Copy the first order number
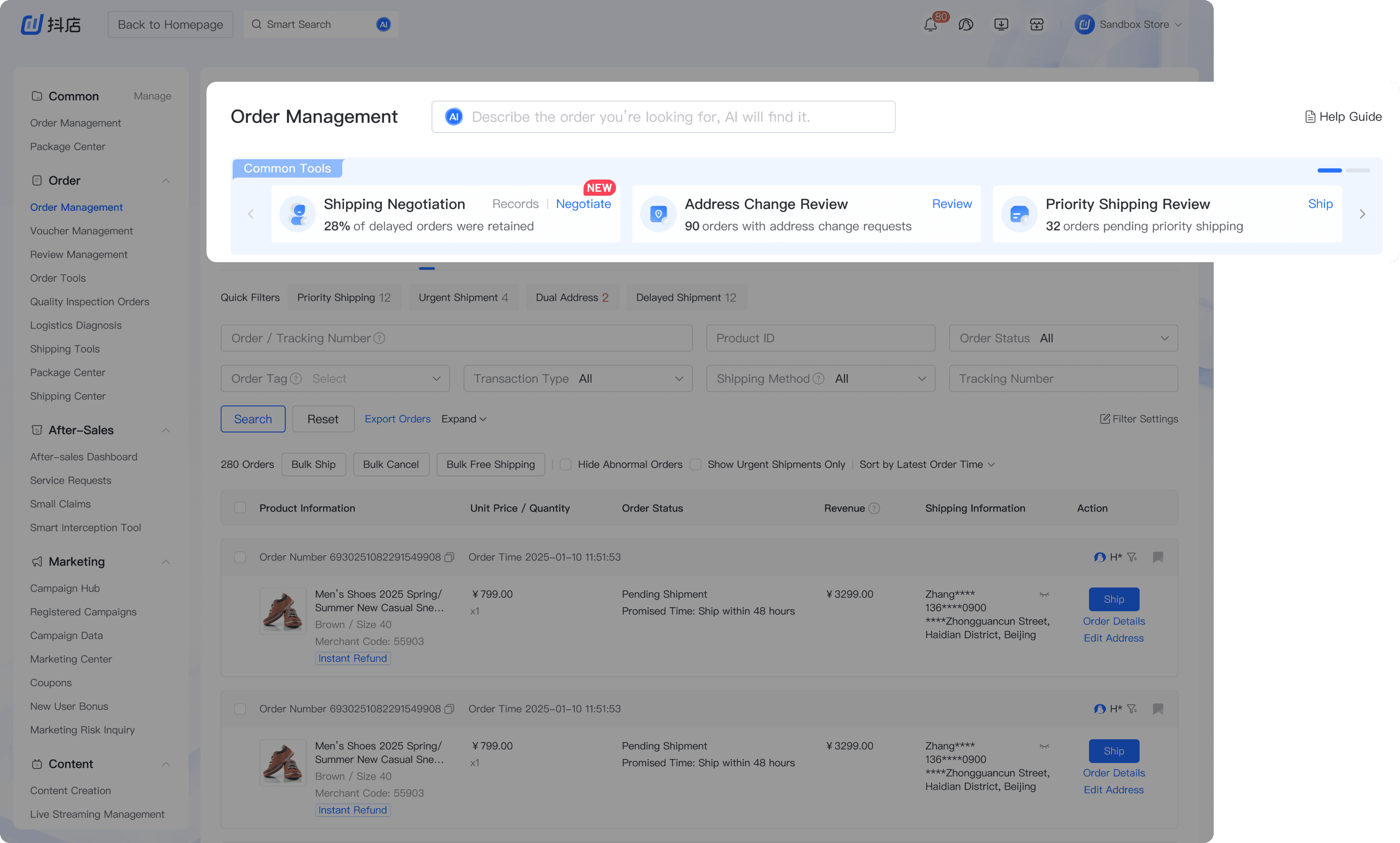 pyautogui.click(x=449, y=557)
